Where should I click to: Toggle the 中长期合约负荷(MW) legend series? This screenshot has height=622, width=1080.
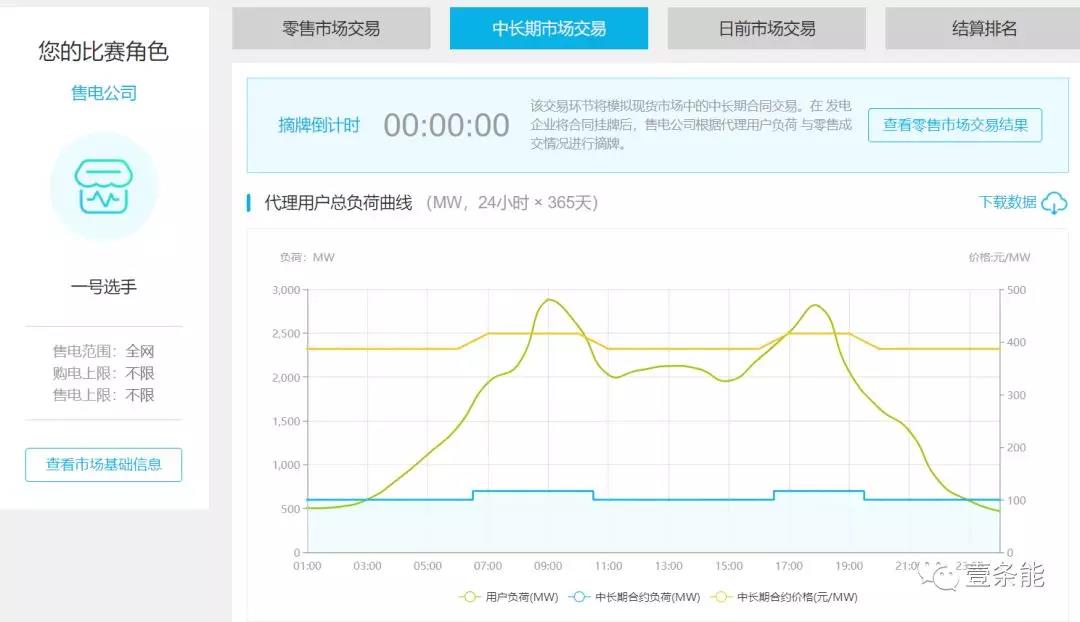647,597
